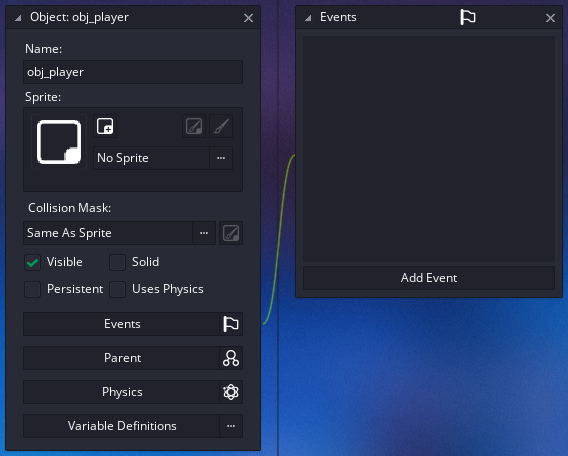Click the Events flag icon in object panel
Image resolution: width=568 pixels, height=456 pixels.
point(231,324)
